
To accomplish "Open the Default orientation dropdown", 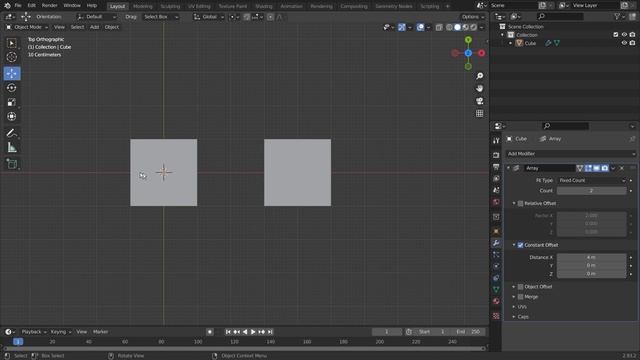I will pyautogui.click(x=97, y=17).
